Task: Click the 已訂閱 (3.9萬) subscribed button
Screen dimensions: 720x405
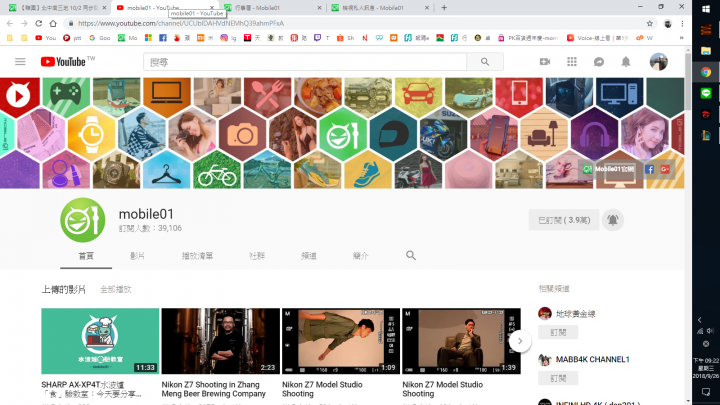Action: (564, 220)
